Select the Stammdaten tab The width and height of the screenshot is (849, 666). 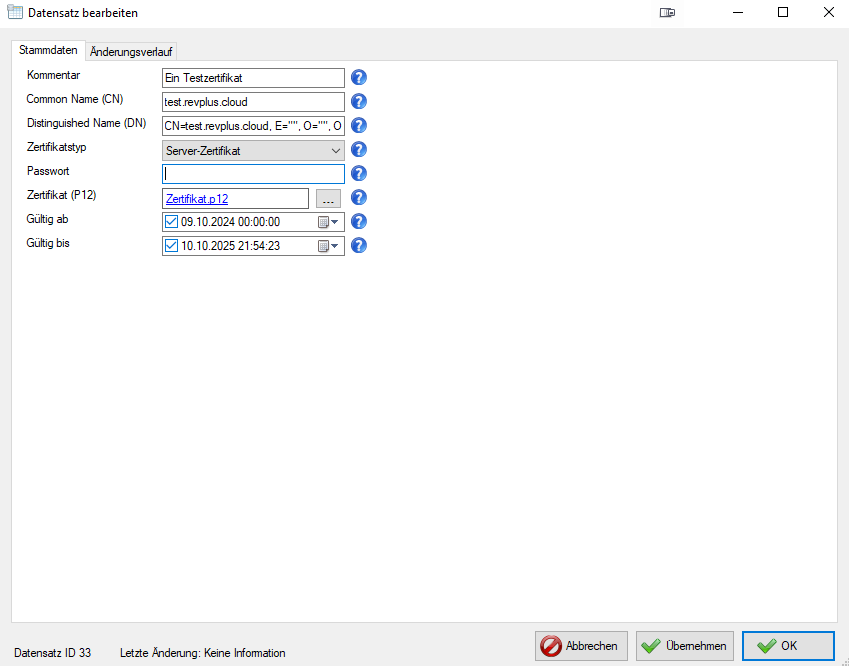48,50
